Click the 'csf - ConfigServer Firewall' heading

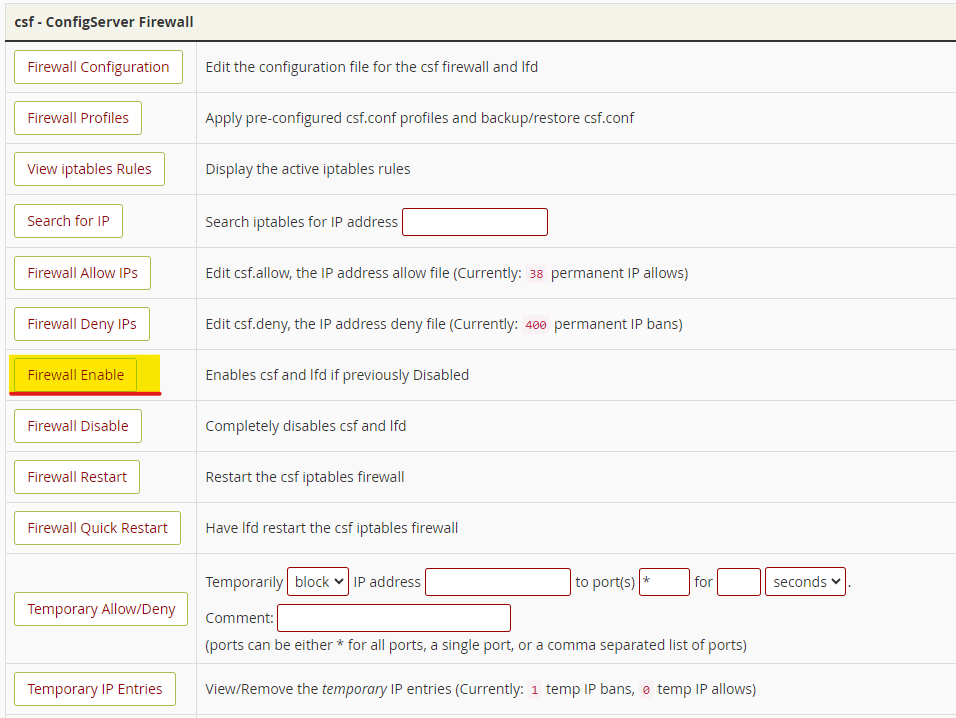click(104, 22)
